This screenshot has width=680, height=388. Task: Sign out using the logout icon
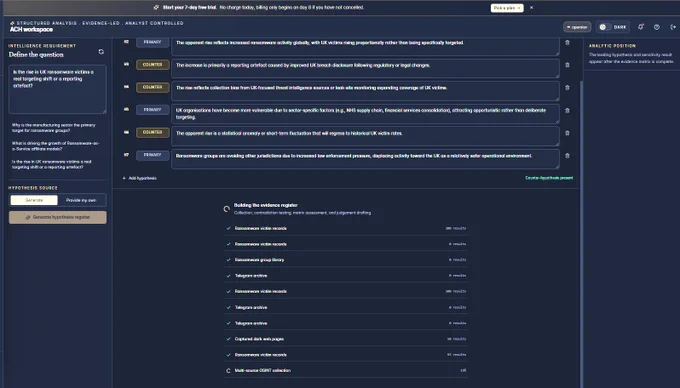pyautogui.click(x=673, y=27)
